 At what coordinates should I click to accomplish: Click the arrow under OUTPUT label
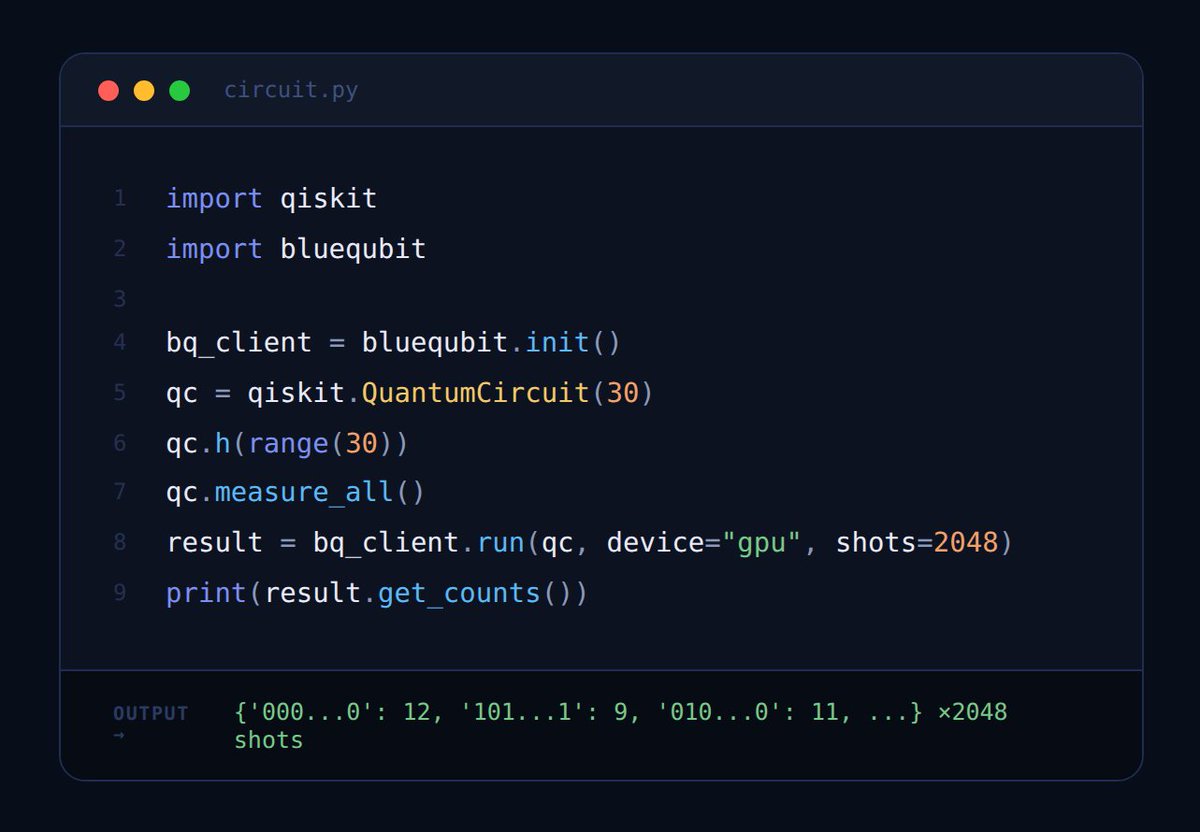[119, 736]
